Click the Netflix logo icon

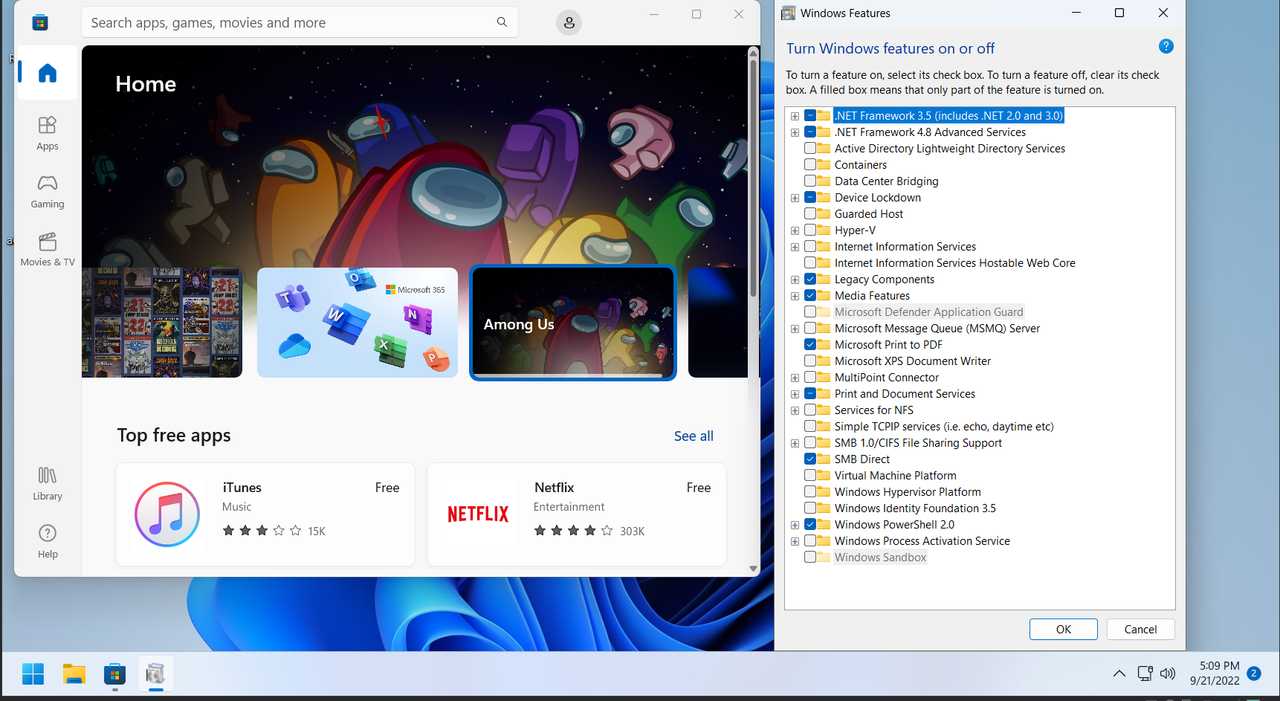pyautogui.click(x=478, y=514)
